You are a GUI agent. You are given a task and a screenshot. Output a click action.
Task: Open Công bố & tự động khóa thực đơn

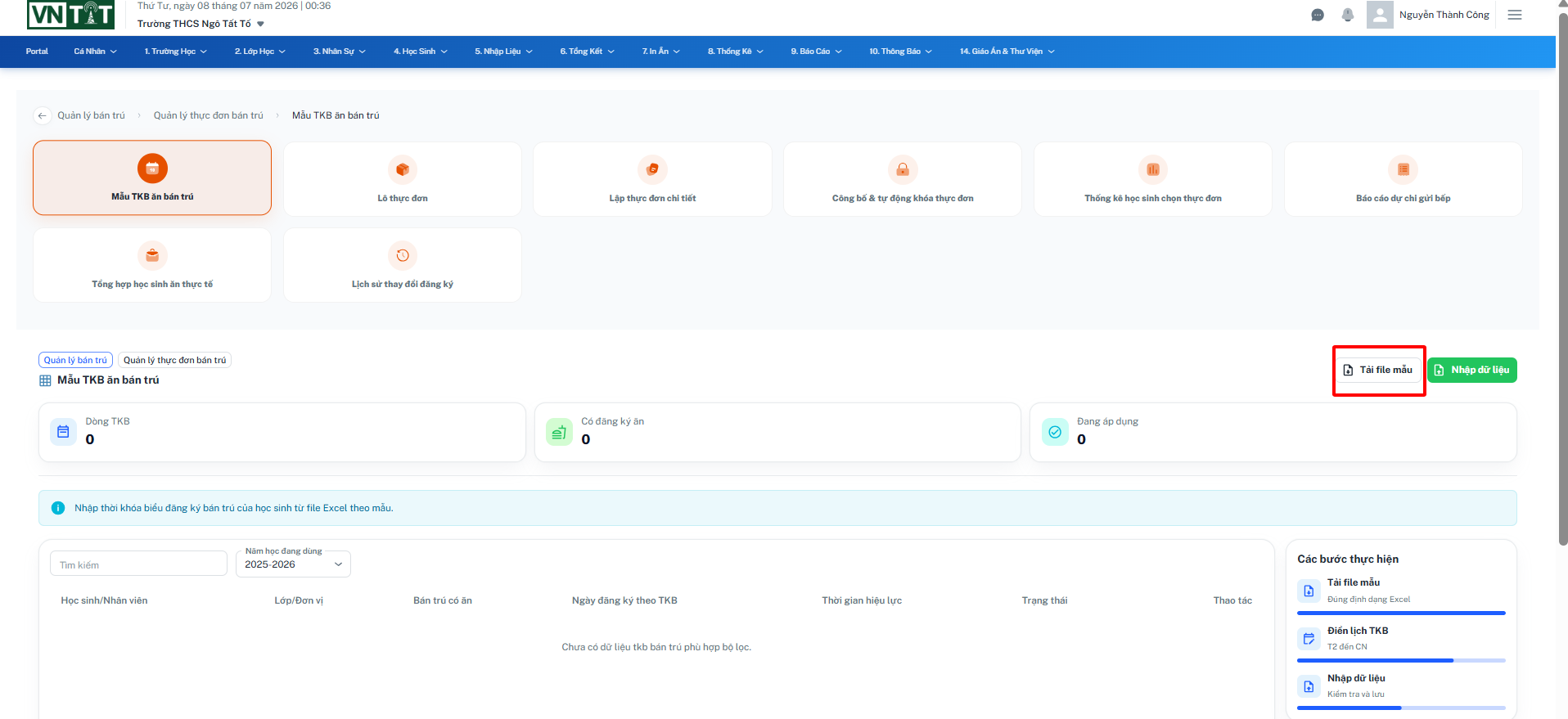[x=903, y=179]
